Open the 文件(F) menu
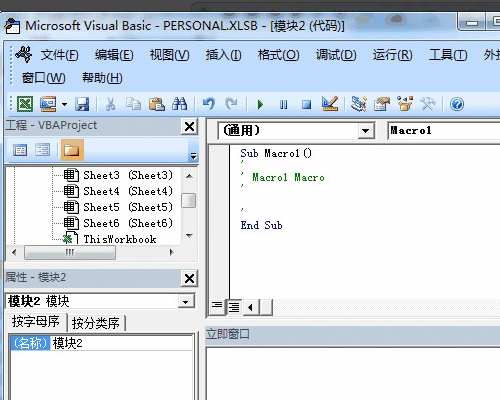 point(59,55)
